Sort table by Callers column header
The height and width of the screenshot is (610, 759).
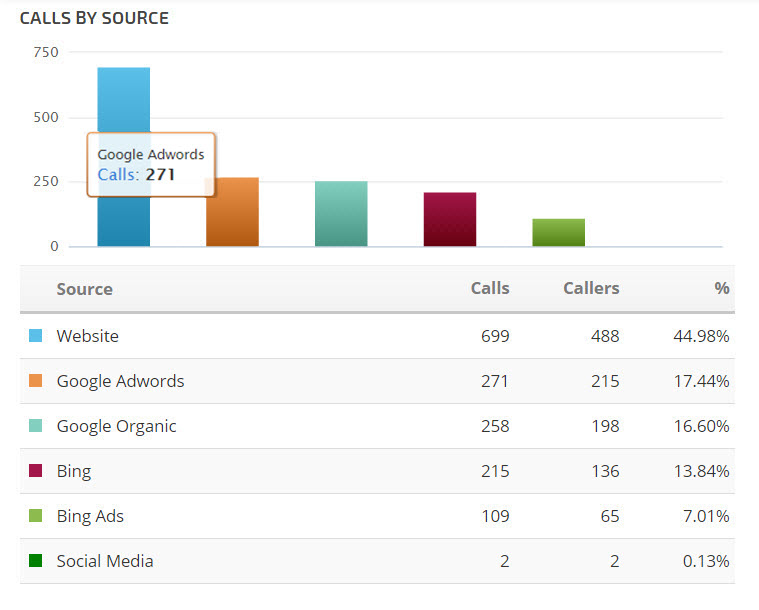coord(591,288)
